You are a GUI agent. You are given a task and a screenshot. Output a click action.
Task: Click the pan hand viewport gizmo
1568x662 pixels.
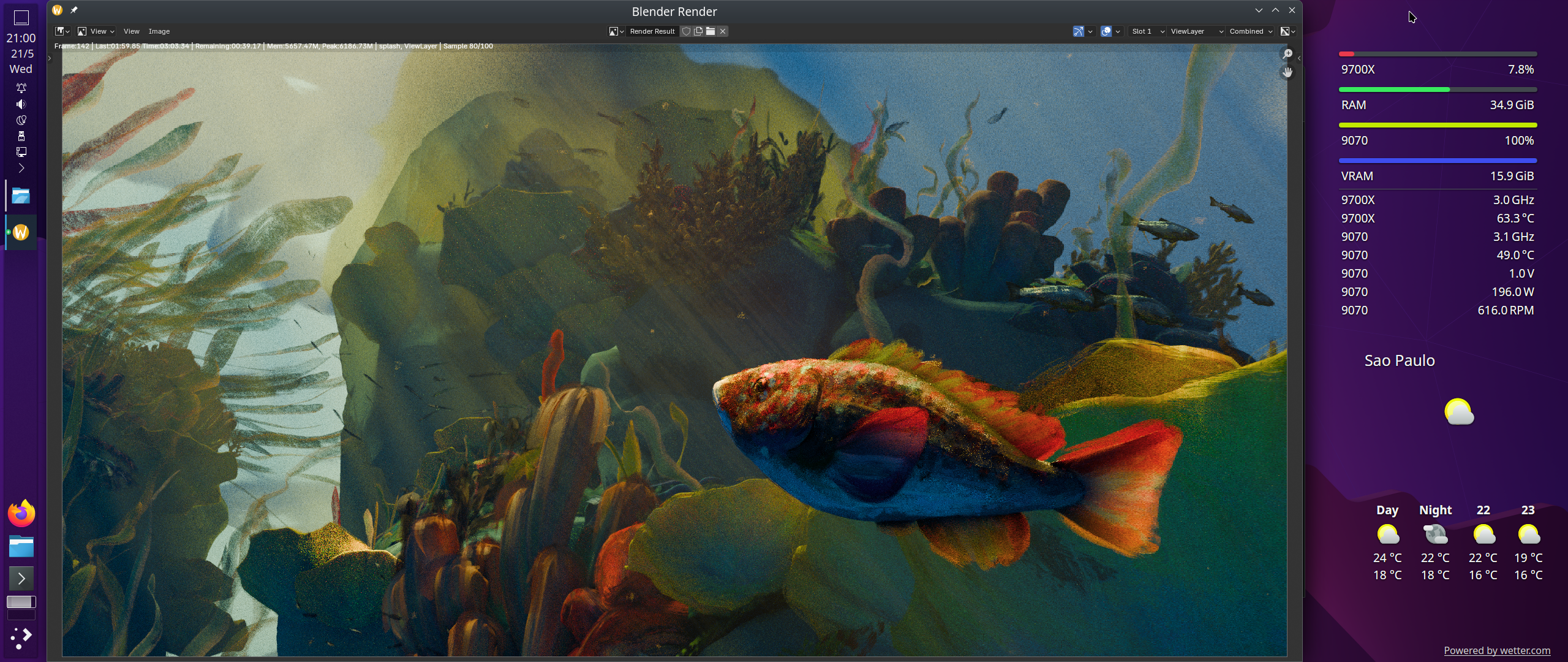tap(1287, 72)
